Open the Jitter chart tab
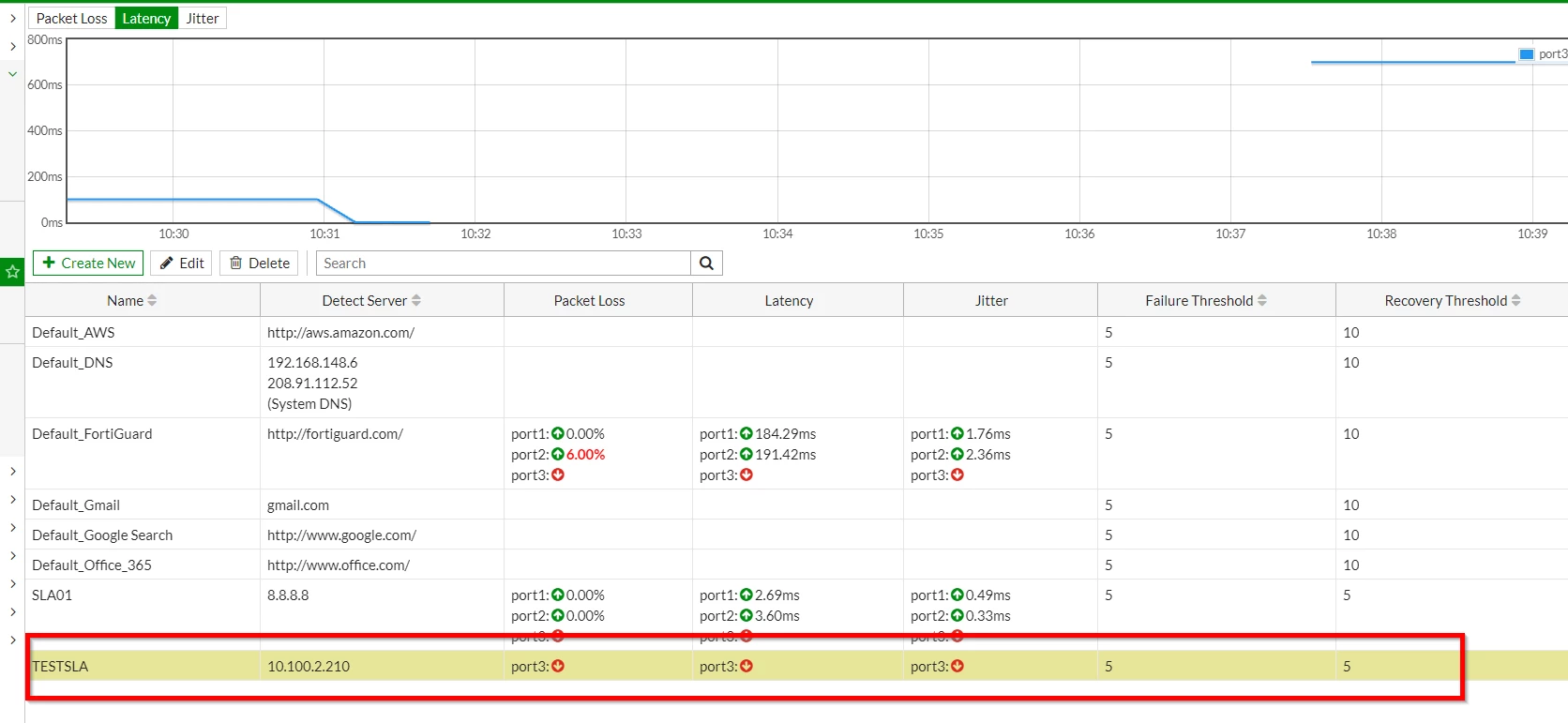The image size is (1568, 723). pyautogui.click(x=203, y=19)
